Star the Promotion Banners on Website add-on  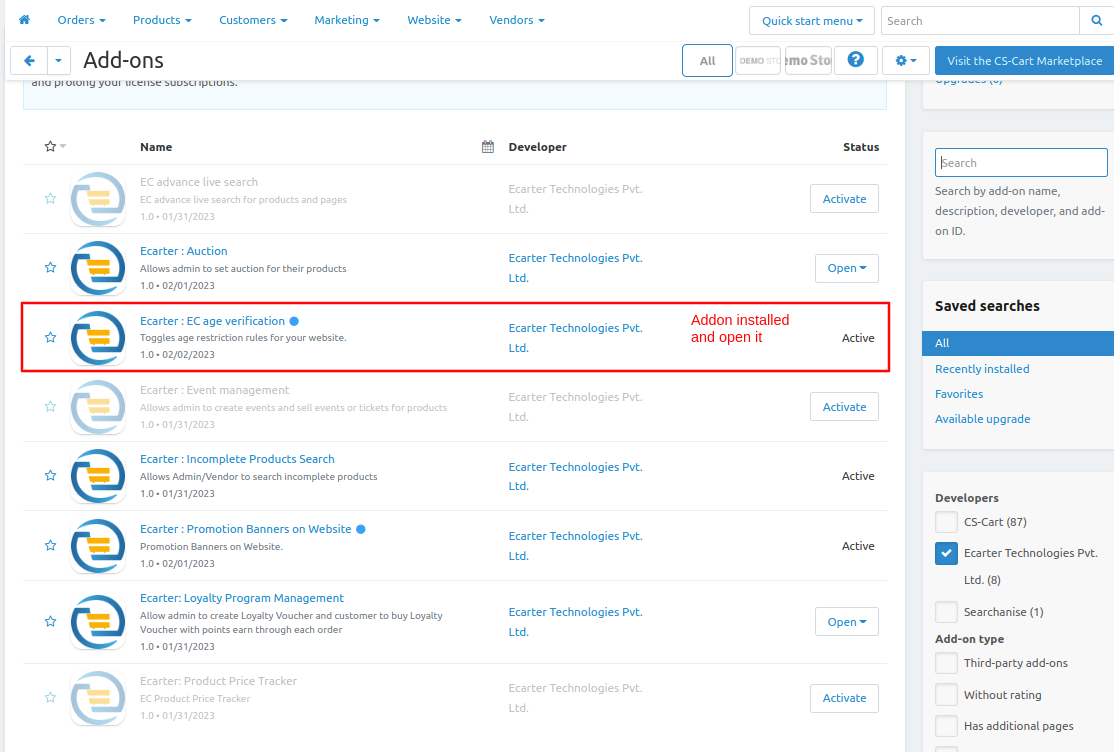[50, 545]
